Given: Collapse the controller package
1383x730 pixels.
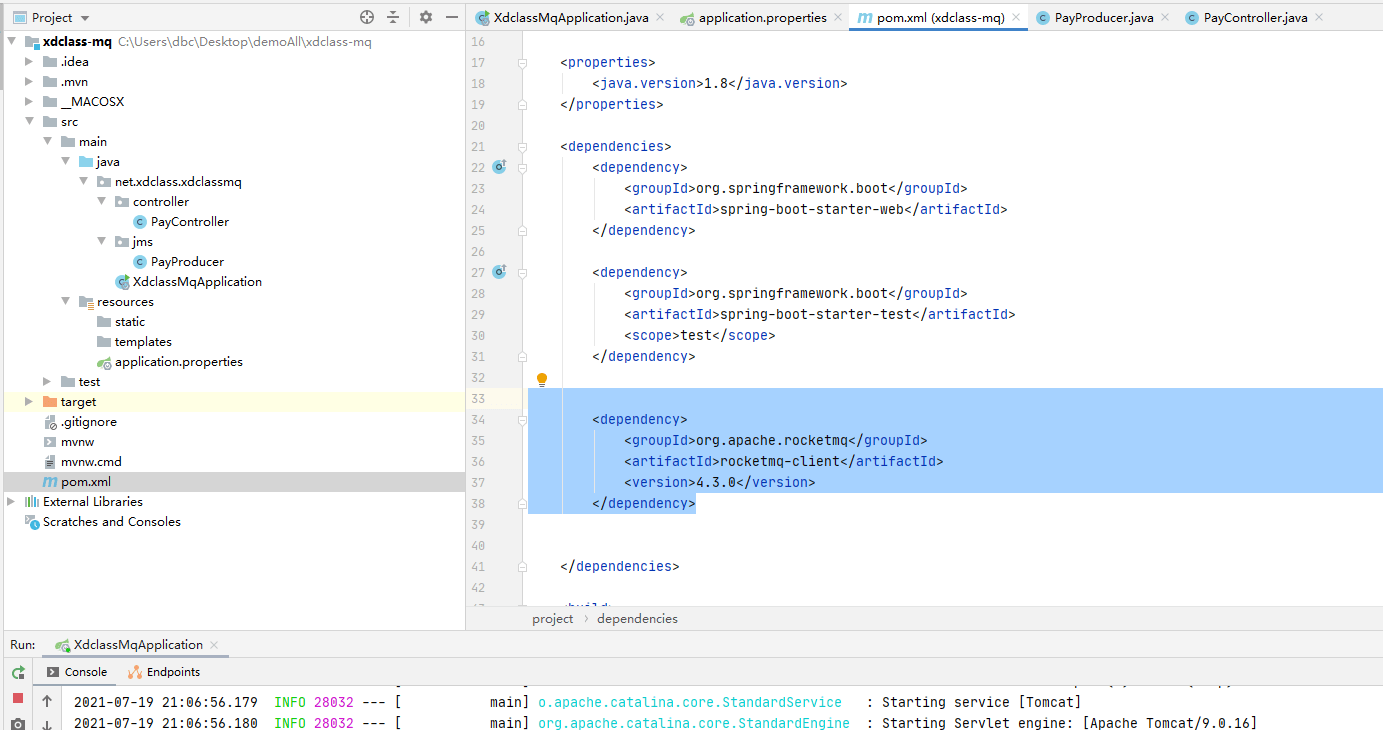Looking at the screenshot, I should tap(102, 202).
